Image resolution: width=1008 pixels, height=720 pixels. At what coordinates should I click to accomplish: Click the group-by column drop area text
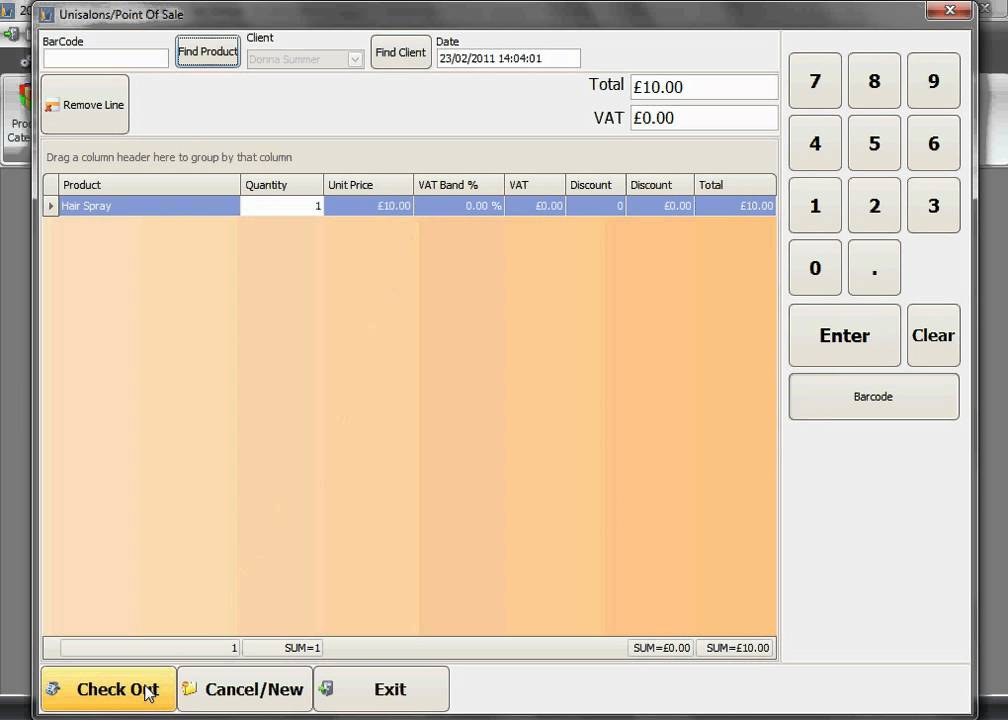pos(169,158)
